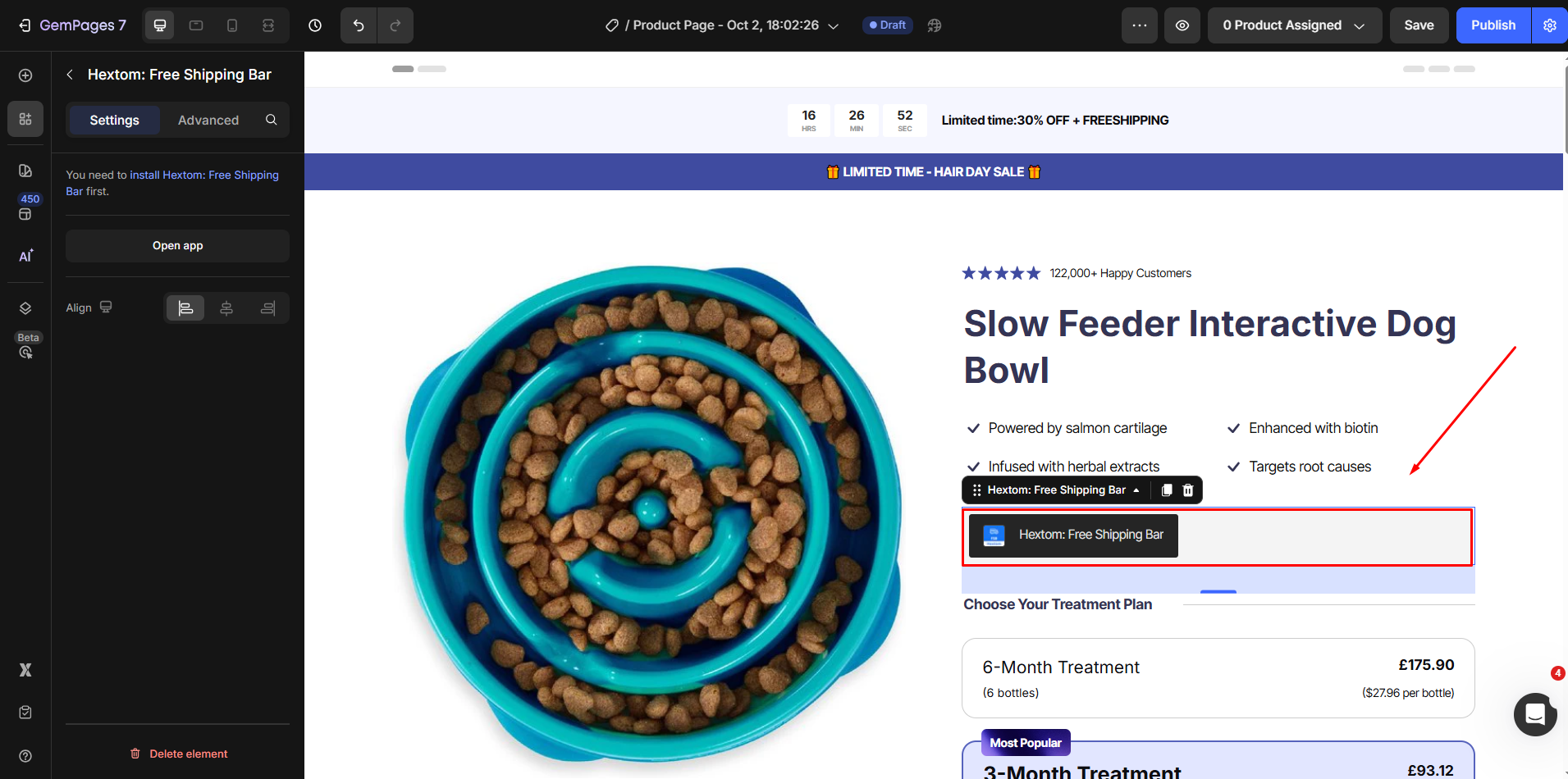Select the Choose Your Treatment Plan heading
Screen dimensions: 1568x779
point(1058,604)
